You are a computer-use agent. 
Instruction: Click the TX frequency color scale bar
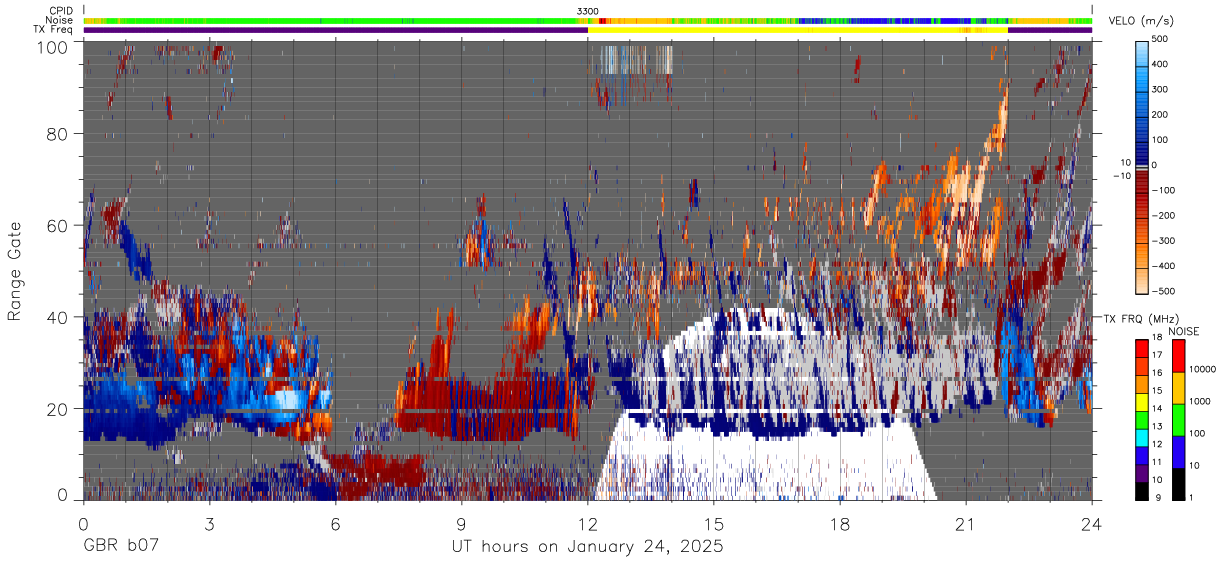(x=1142, y=419)
